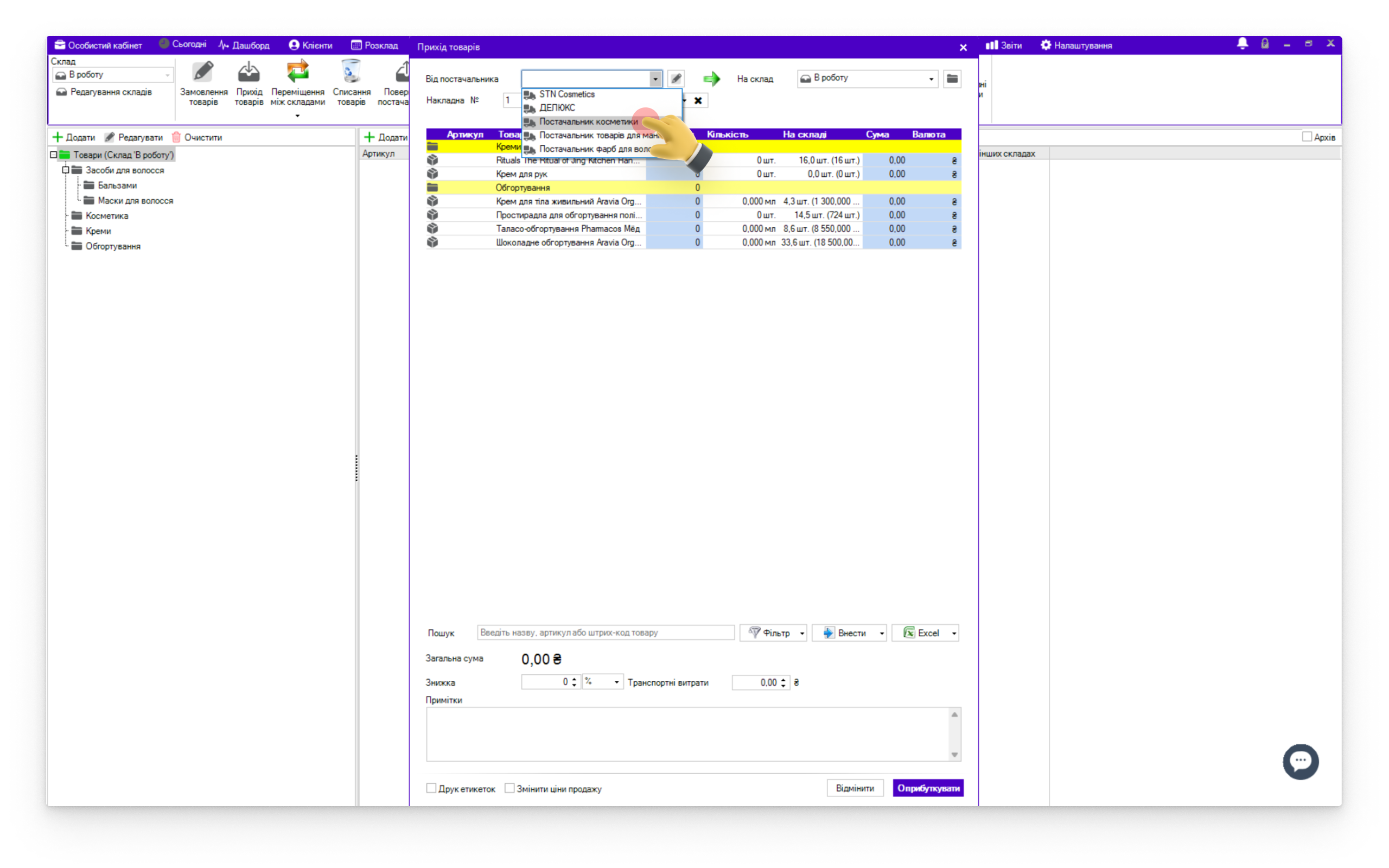Open Замовлення товарів pencil icon

coord(203,72)
